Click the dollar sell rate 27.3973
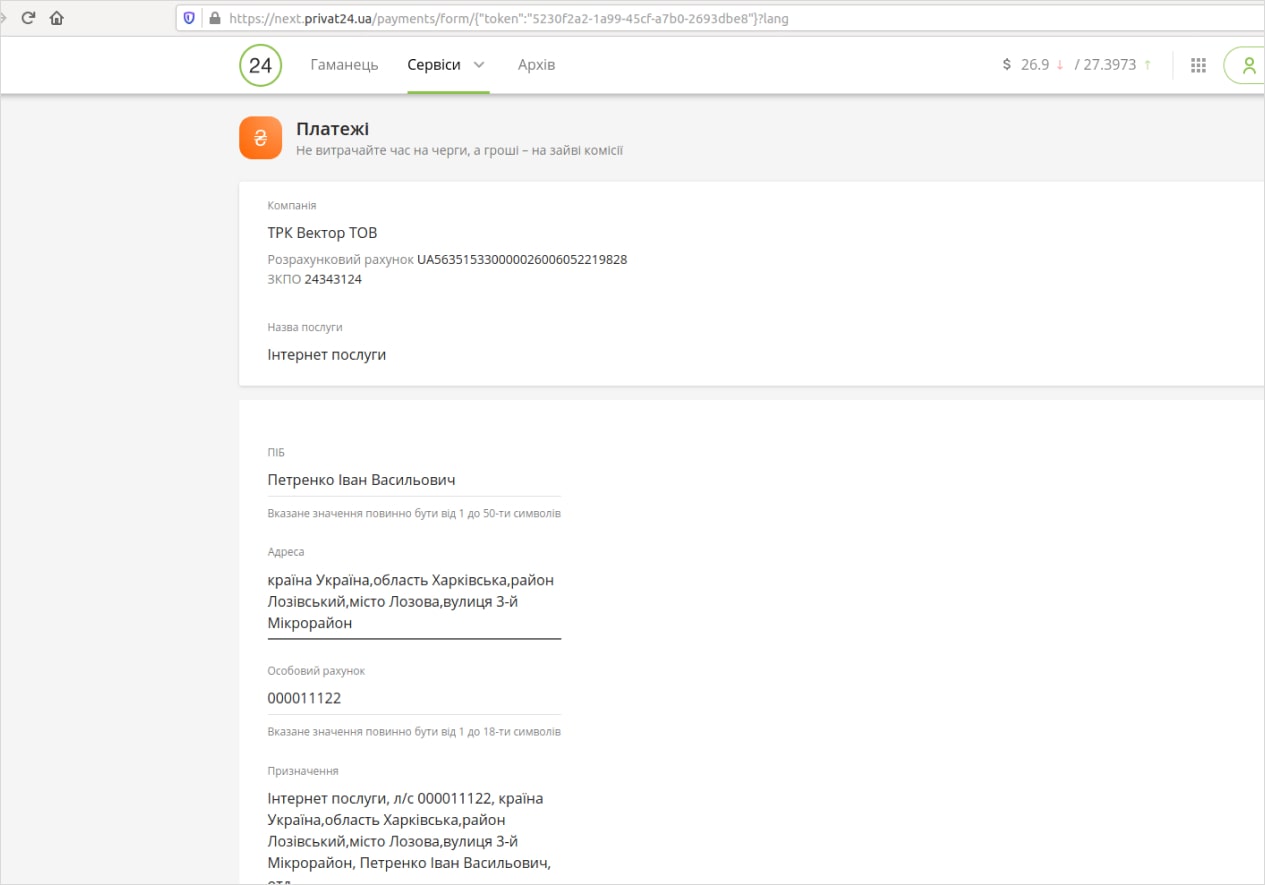 (1109, 65)
